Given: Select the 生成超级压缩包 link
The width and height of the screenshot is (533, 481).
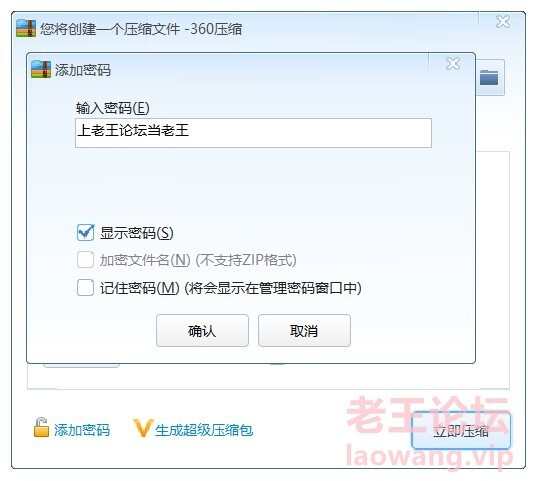Looking at the screenshot, I should pyautogui.click(x=204, y=430).
